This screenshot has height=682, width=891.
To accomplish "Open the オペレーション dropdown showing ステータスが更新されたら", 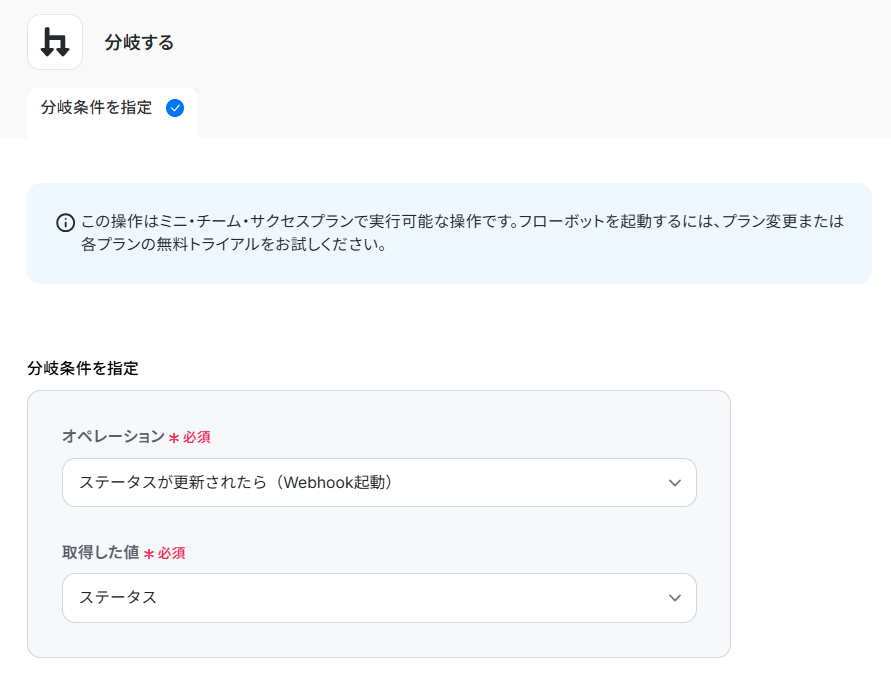I will pos(379,483).
